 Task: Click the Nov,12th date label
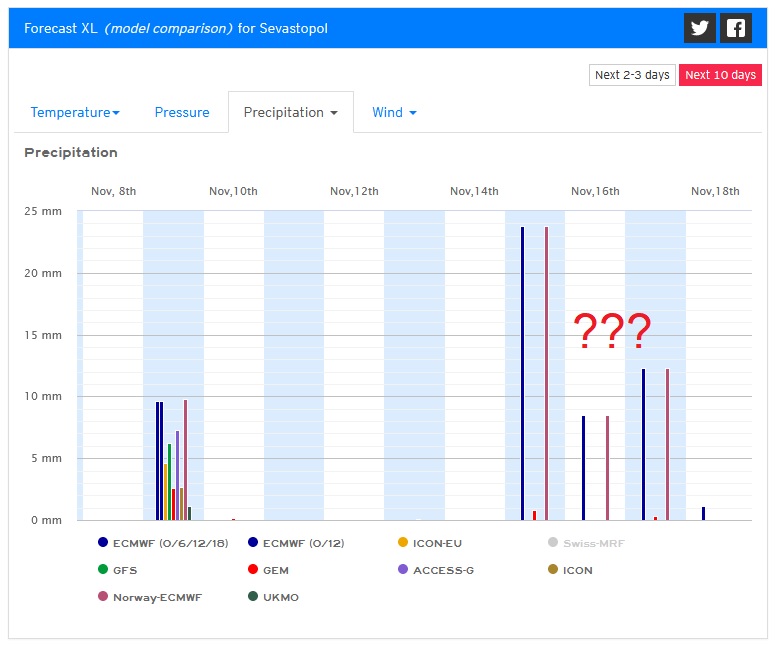tap(354, 191)
